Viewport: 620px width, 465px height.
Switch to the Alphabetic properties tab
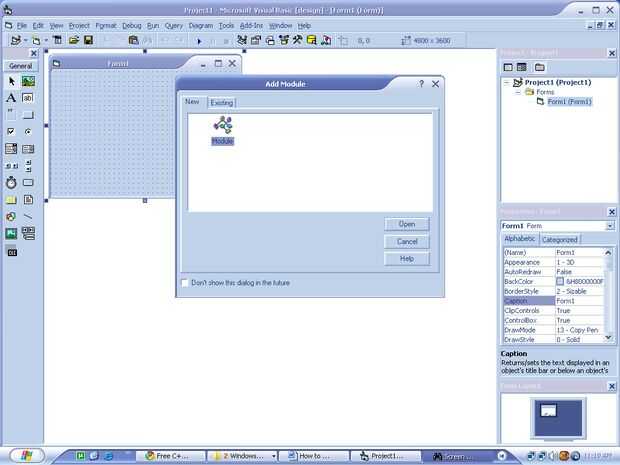click(520, 239)
